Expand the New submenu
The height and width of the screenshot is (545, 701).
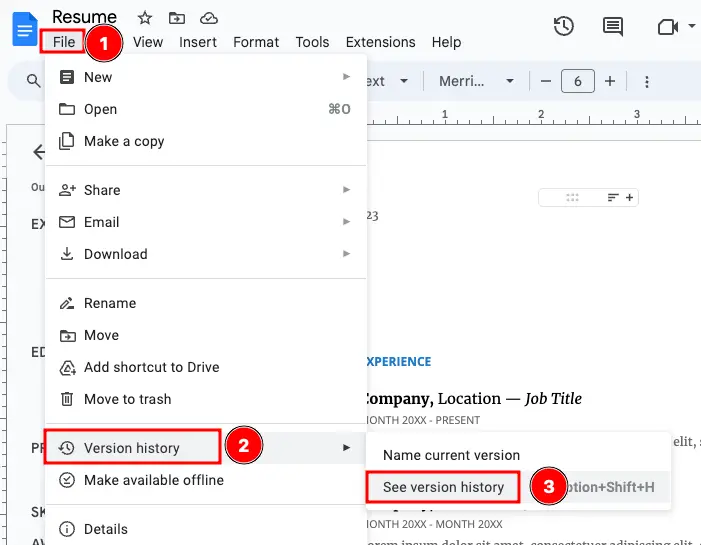point(206,77)
